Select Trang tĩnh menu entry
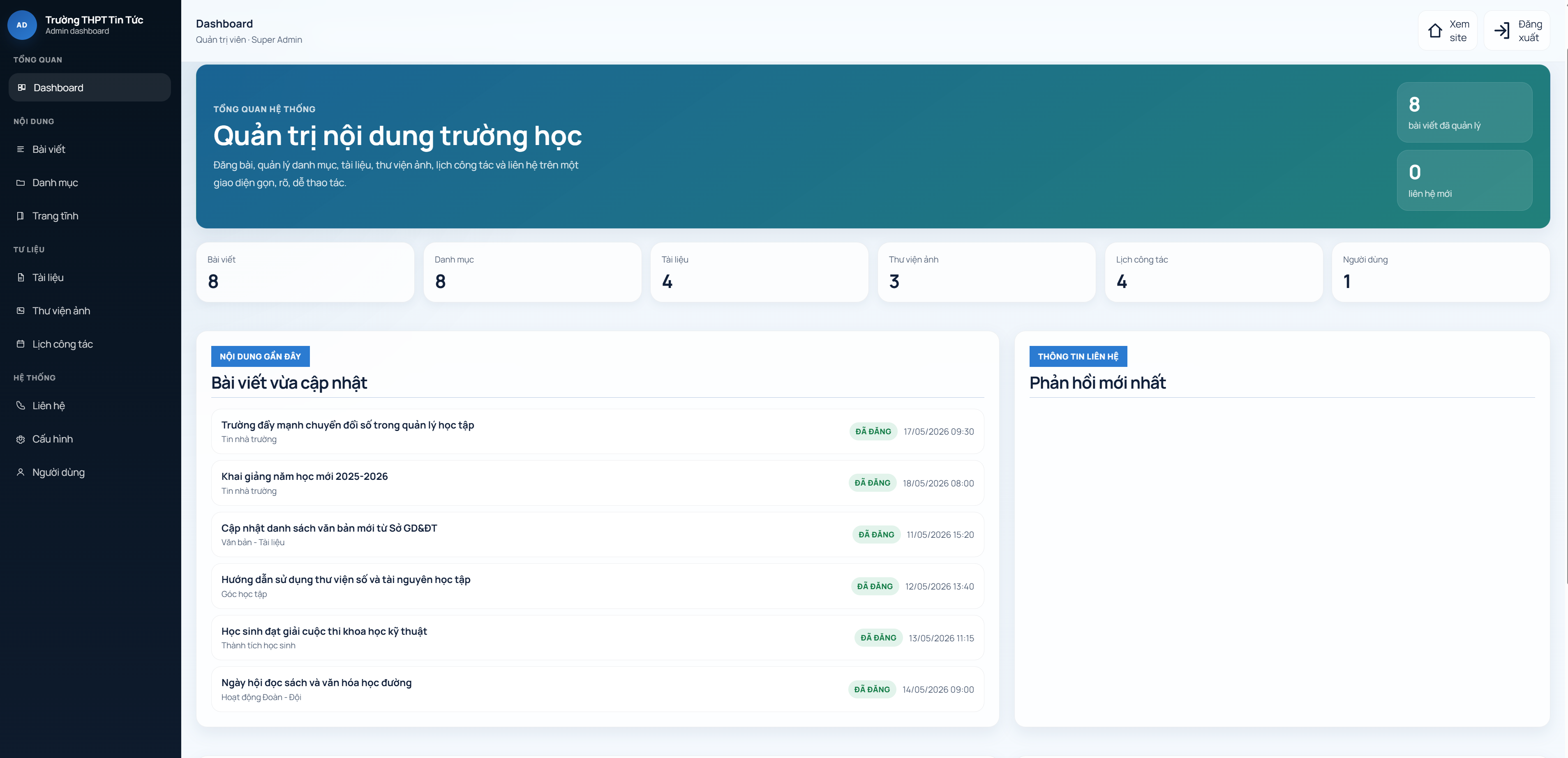Image resolution: width=1568 pixels, height=758 pixels. click(90, 216)
